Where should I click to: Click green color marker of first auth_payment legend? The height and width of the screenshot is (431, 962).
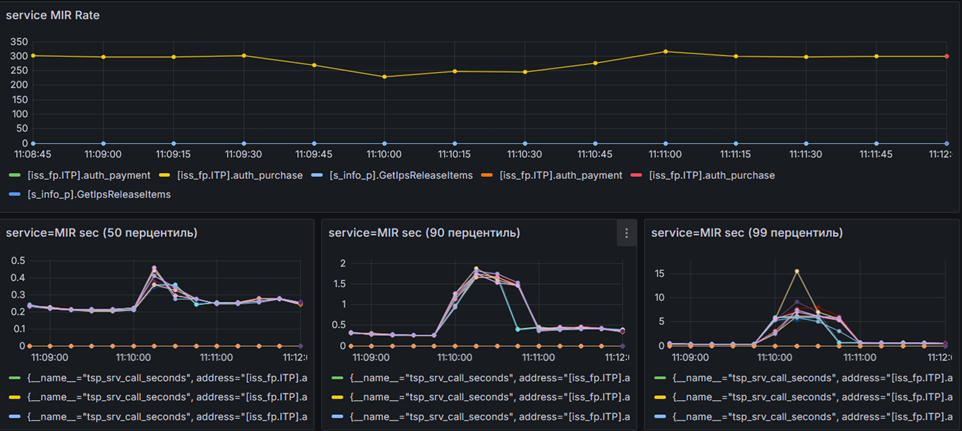[13, 175]
